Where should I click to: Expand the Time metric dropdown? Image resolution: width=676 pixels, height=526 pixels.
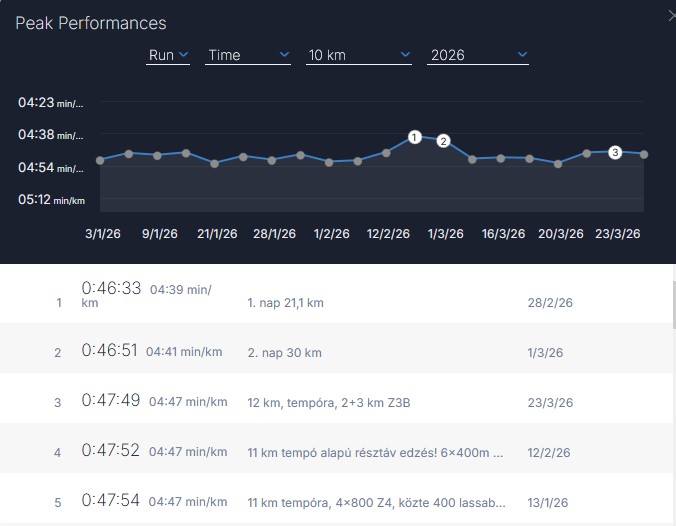(x=248, y=55)
